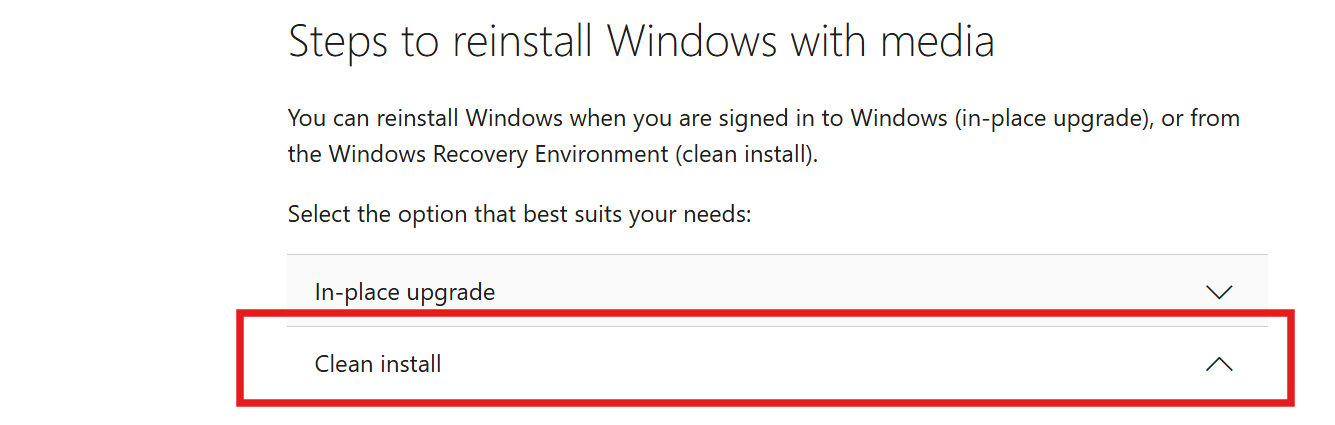Click the word "Steps" in the heading
This screenshot has width=1335, height=425.
pos(337,42)
